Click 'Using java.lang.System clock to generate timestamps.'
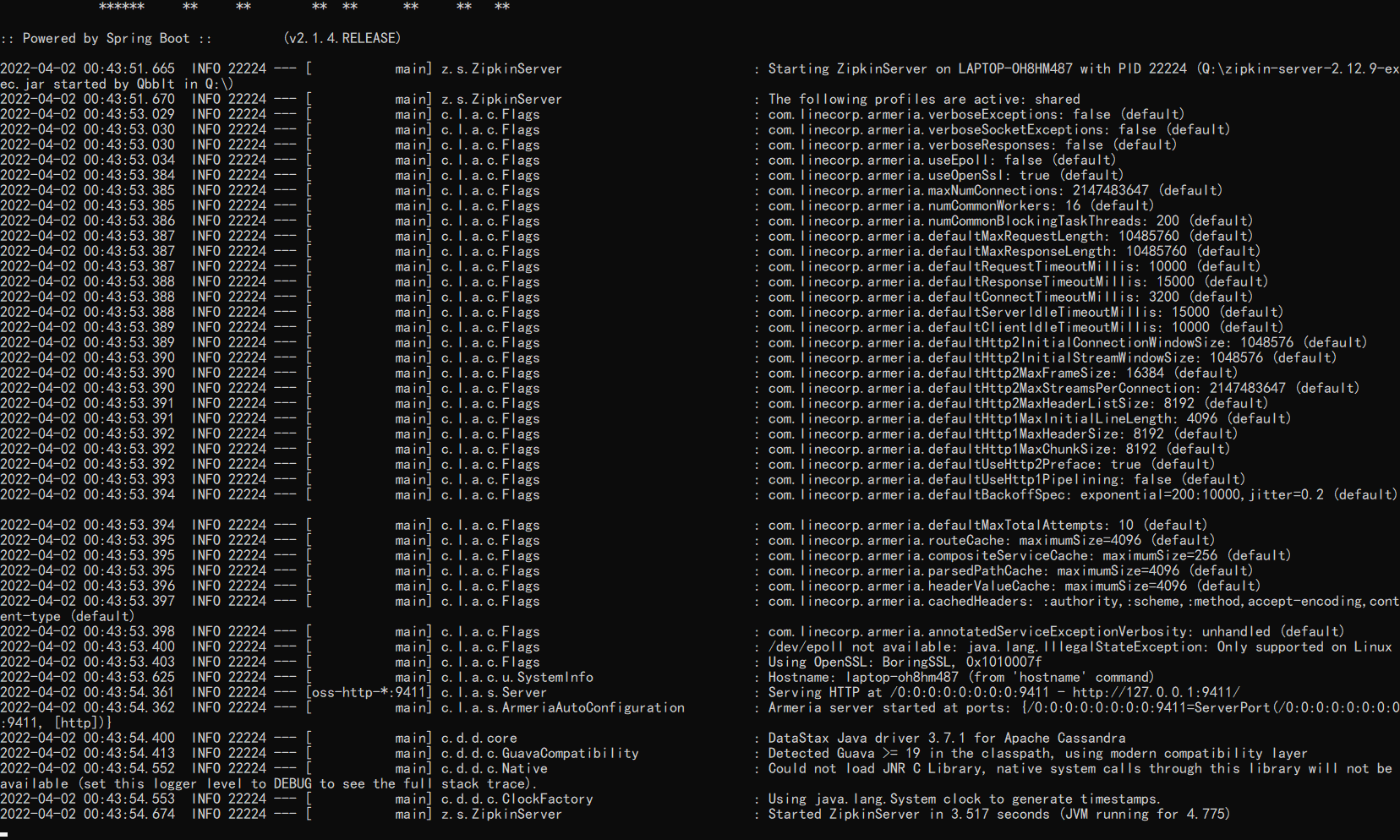 coord(965,799)
